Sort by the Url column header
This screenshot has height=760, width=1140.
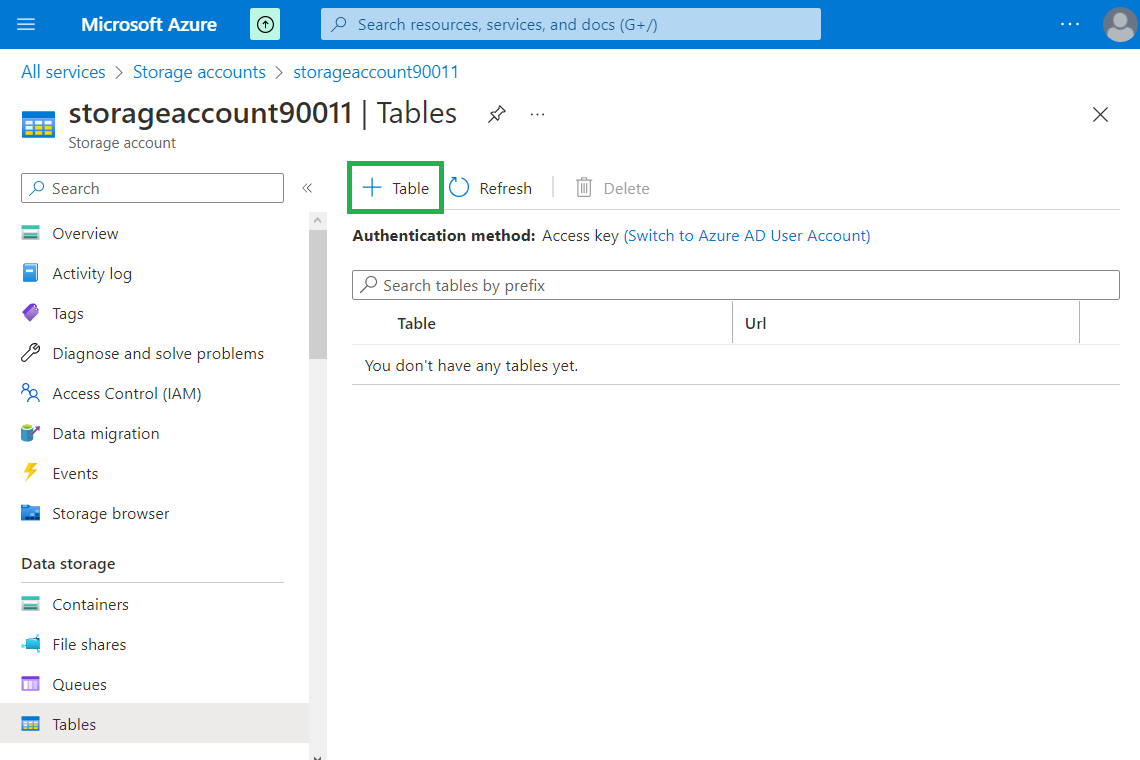(755, 324)
